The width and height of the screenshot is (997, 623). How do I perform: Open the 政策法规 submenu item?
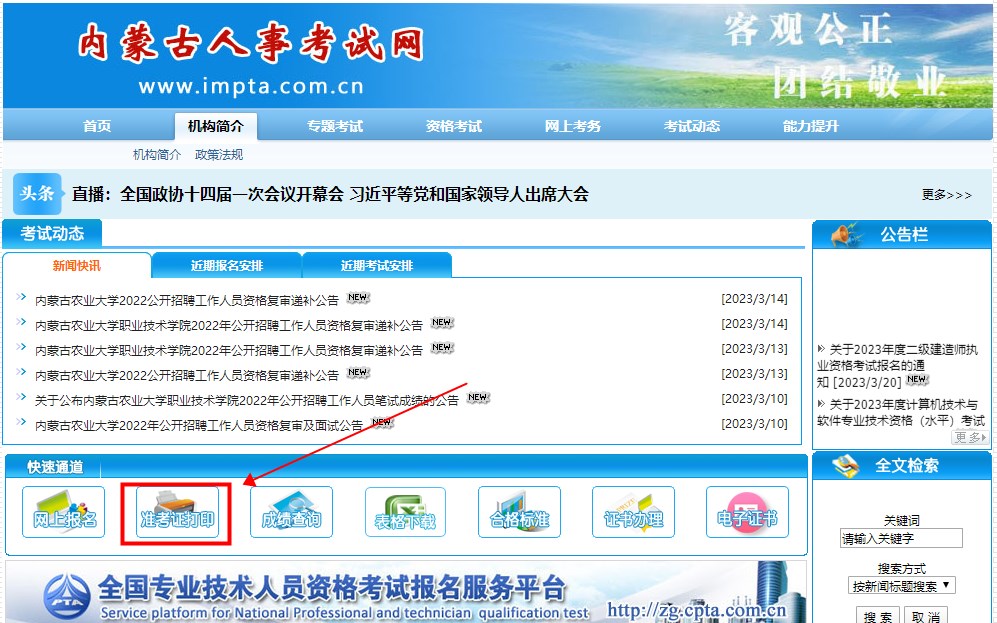coord(220,156)
